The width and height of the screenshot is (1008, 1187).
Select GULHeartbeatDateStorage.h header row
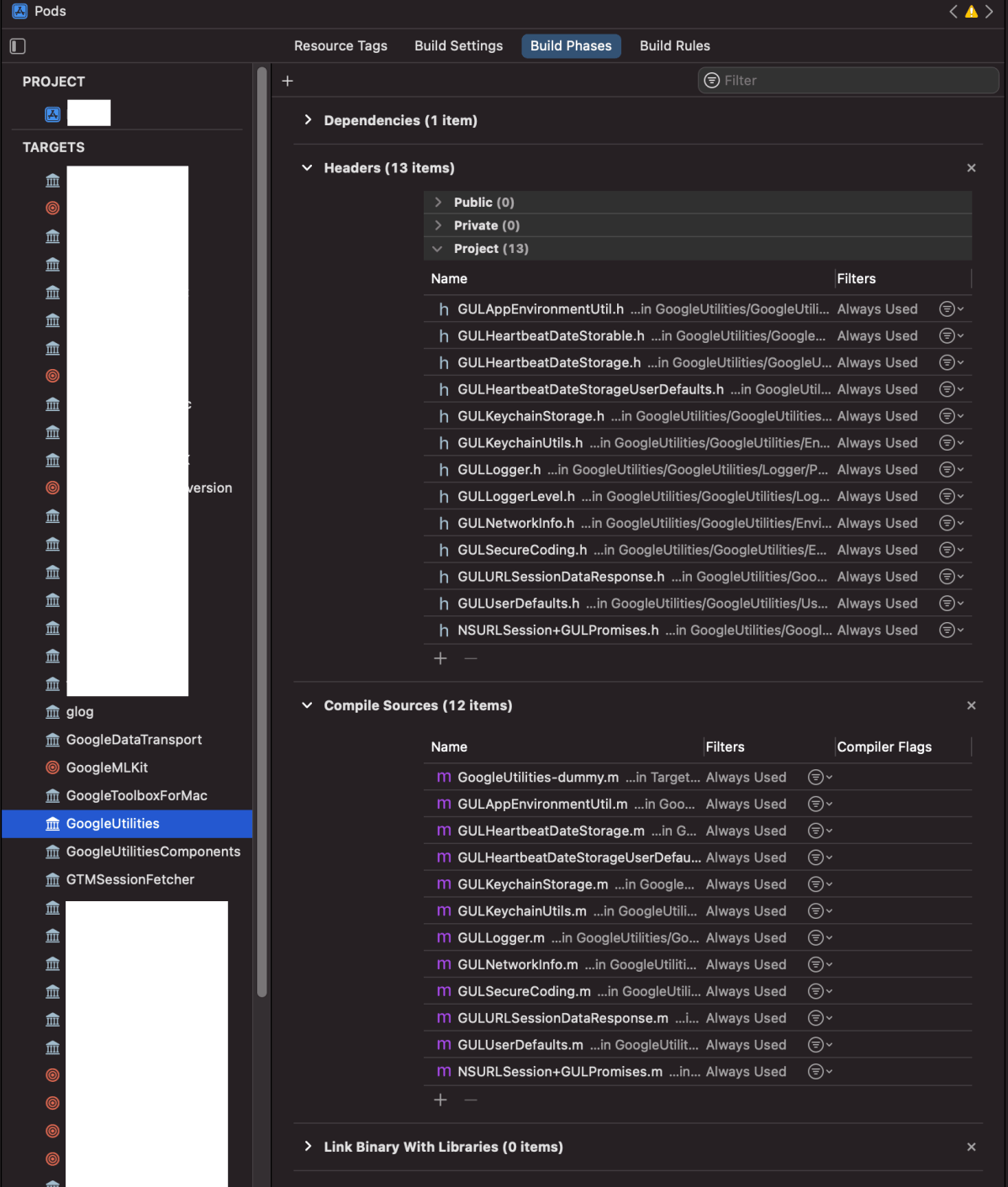point(698,363)
